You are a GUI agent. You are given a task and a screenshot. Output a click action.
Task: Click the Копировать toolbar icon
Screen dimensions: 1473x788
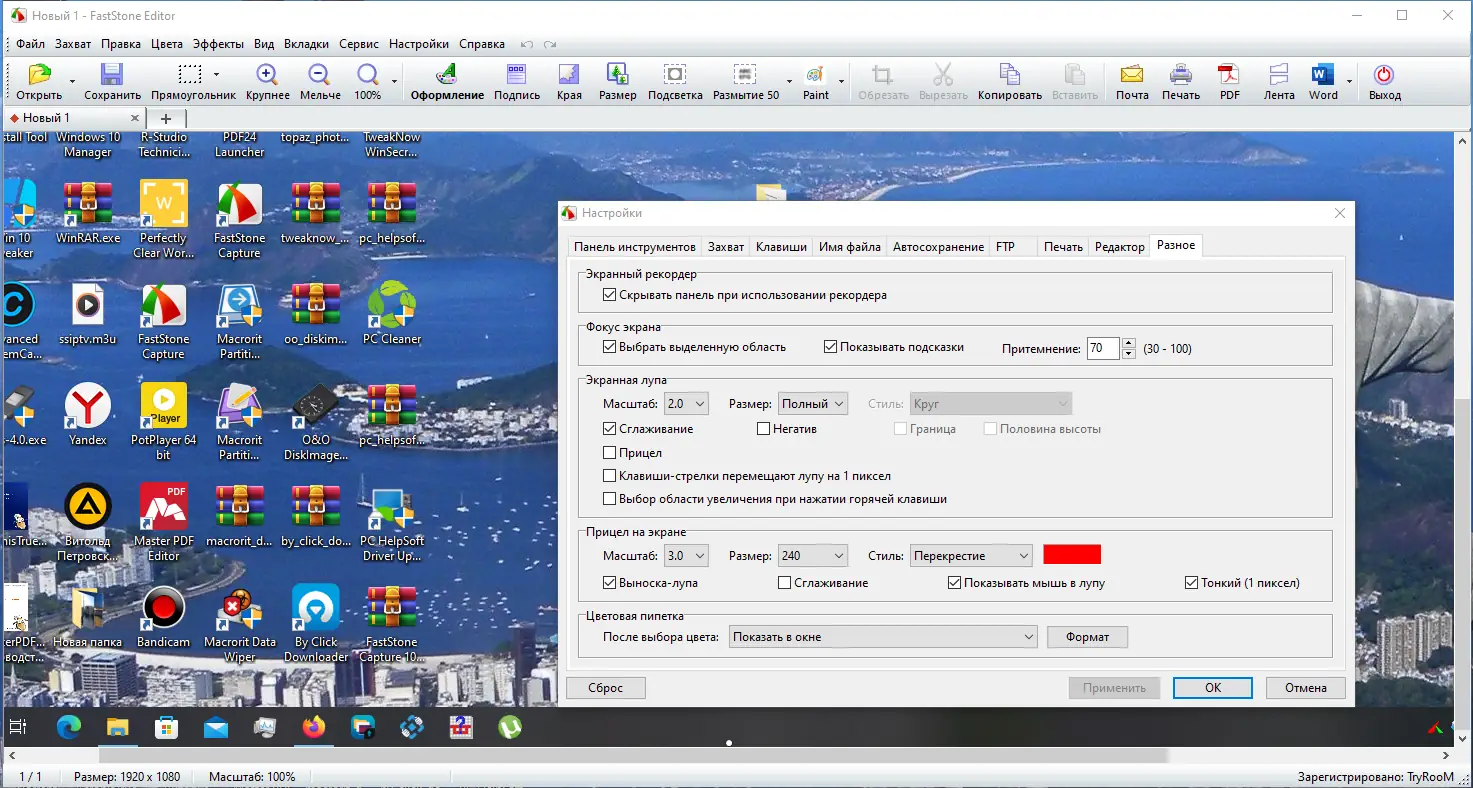tap(1010, 75)
